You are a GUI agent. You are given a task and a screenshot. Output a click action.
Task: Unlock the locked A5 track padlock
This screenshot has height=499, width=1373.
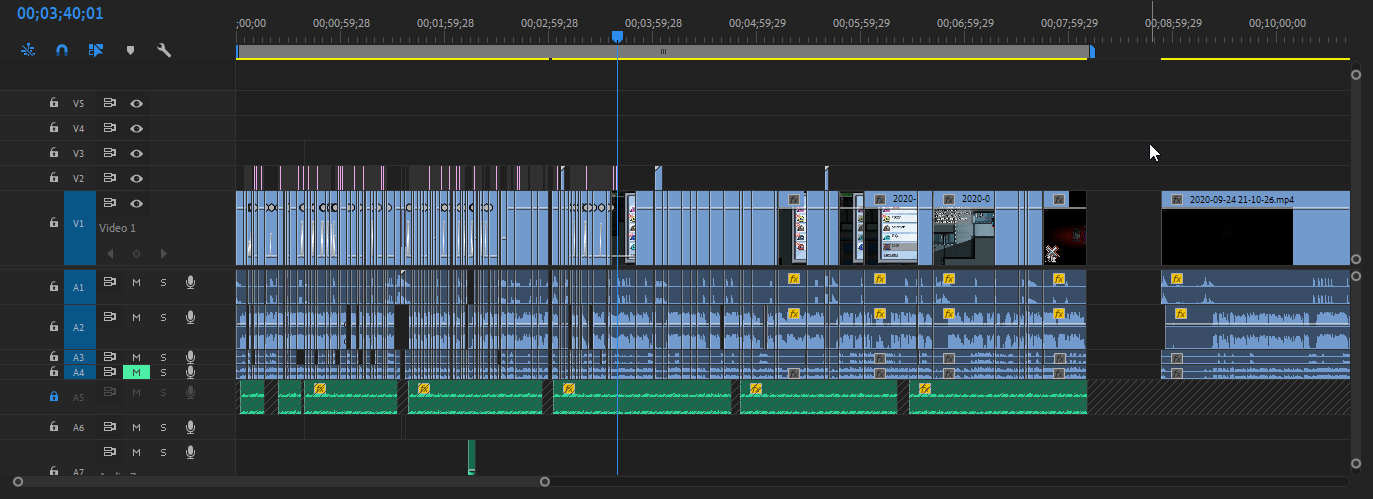point(54,396)
